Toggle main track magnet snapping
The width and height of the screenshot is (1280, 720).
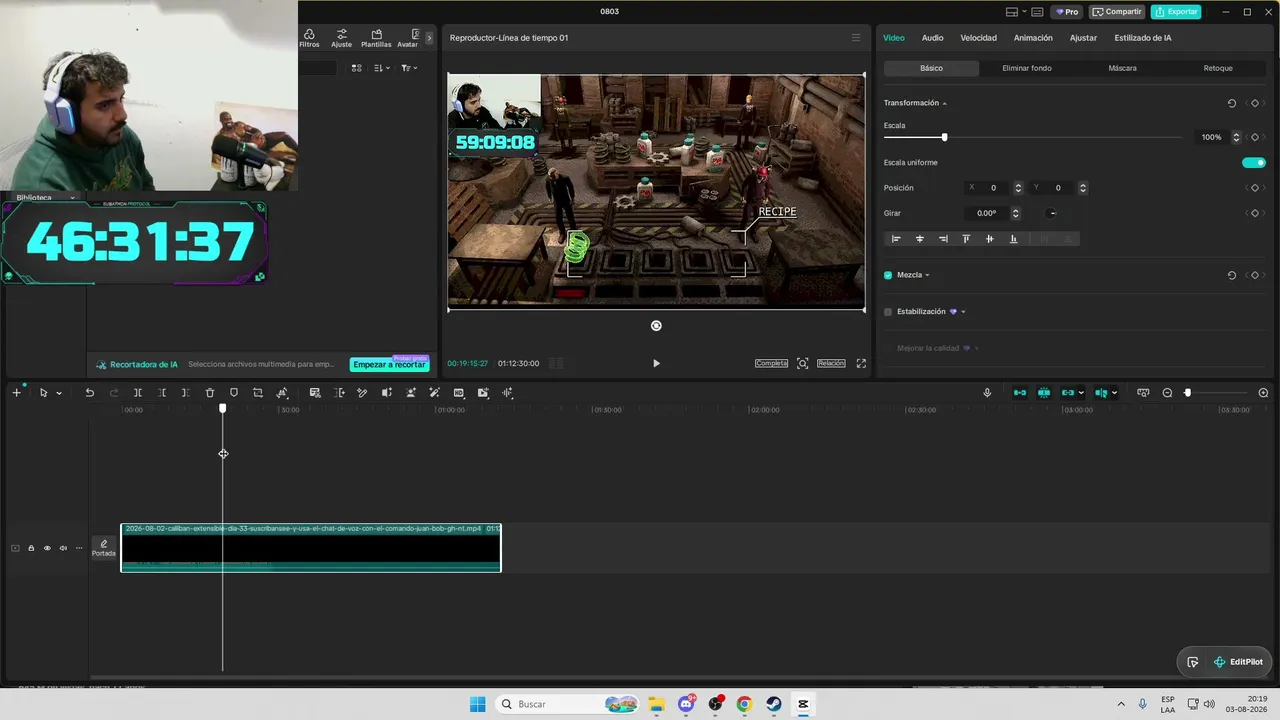click(1020, 393)
